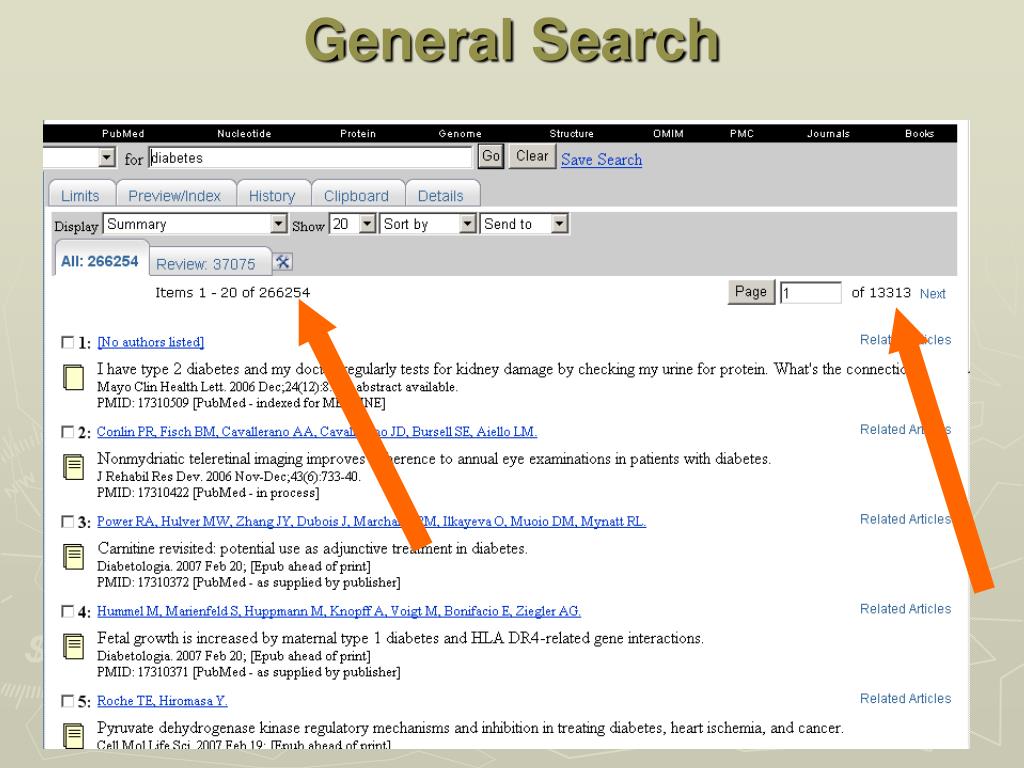Open the Hummel M, Marienfeld S authors link

[x=339, y=611]
